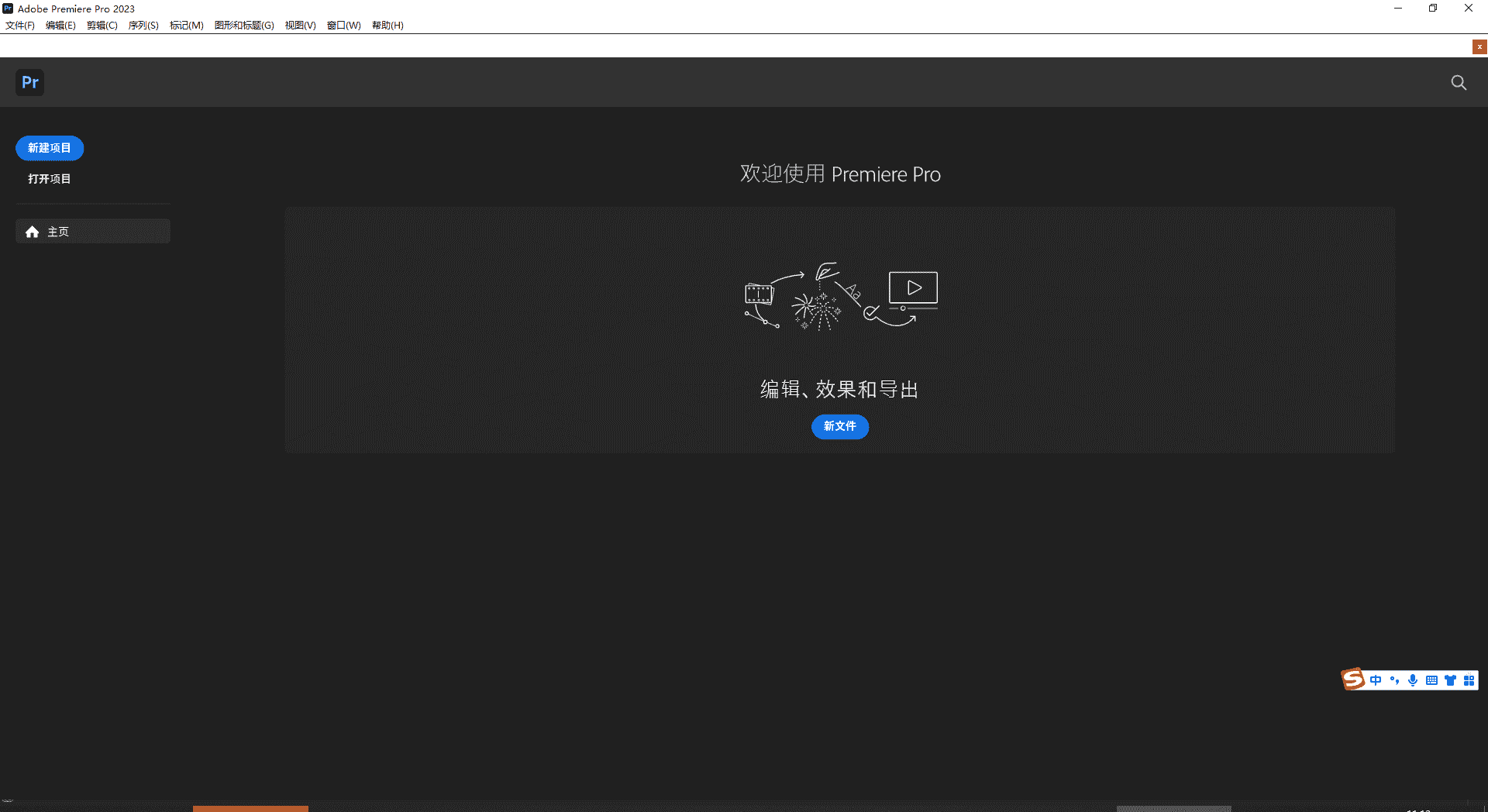Click the Sogou S logo icon

point(1353,680)
